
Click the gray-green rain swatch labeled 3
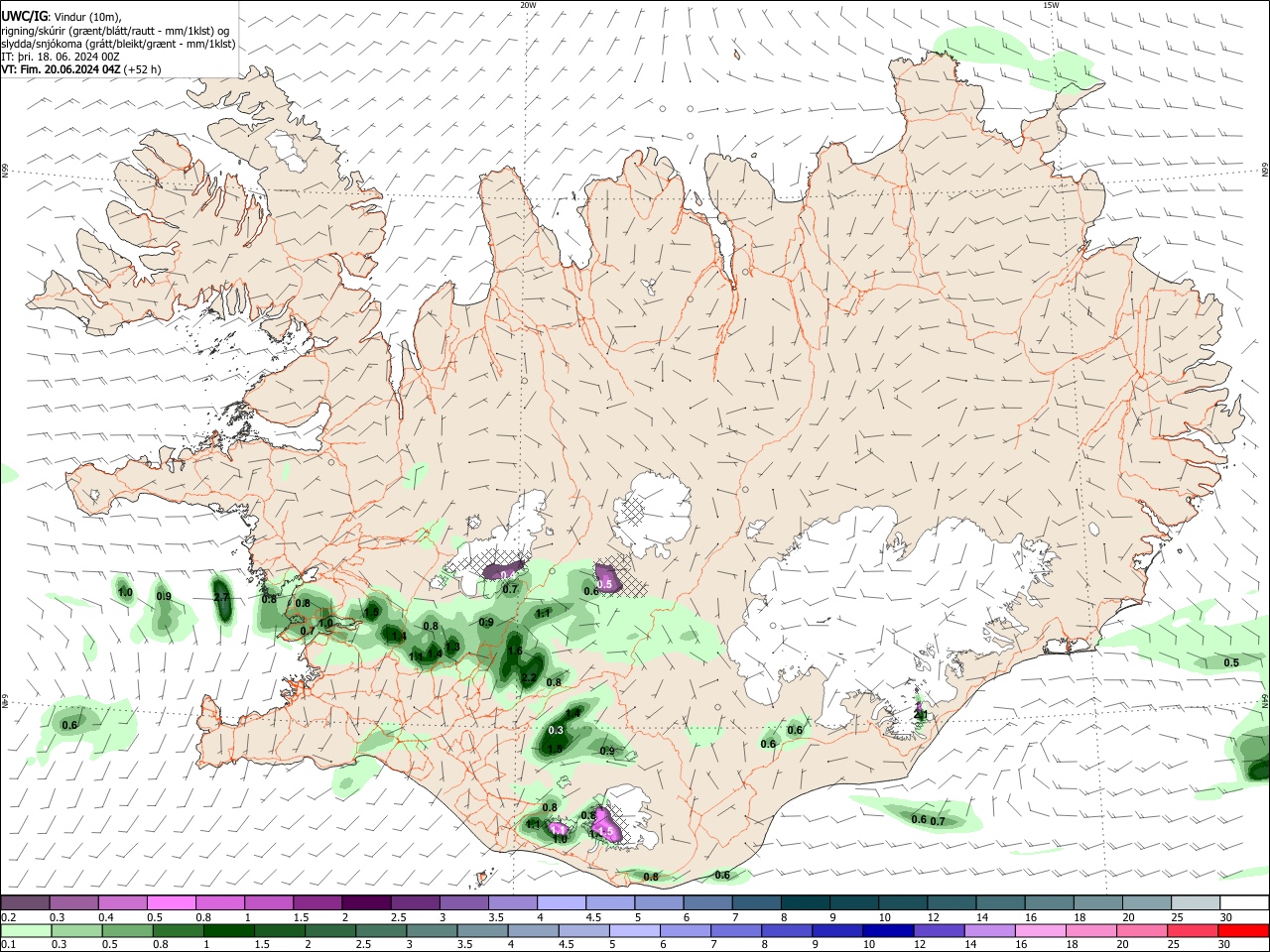433,930
